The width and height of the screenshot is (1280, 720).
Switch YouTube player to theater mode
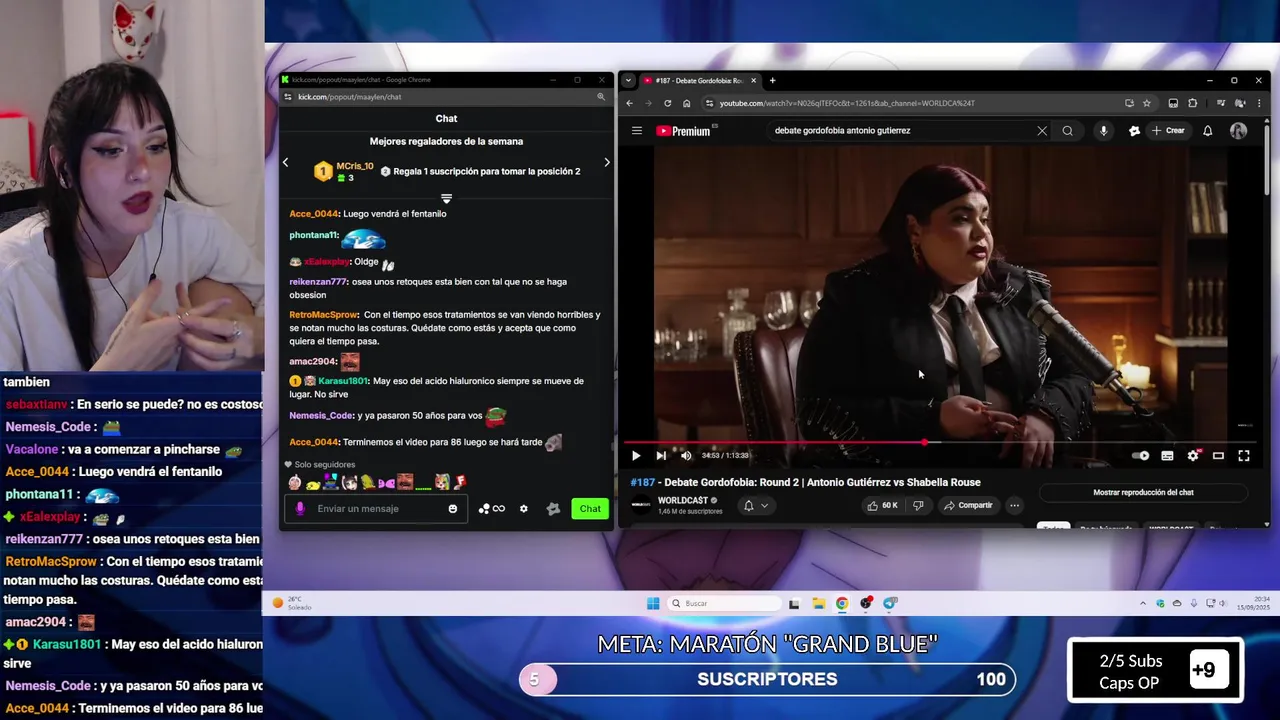click(1218, 456)
